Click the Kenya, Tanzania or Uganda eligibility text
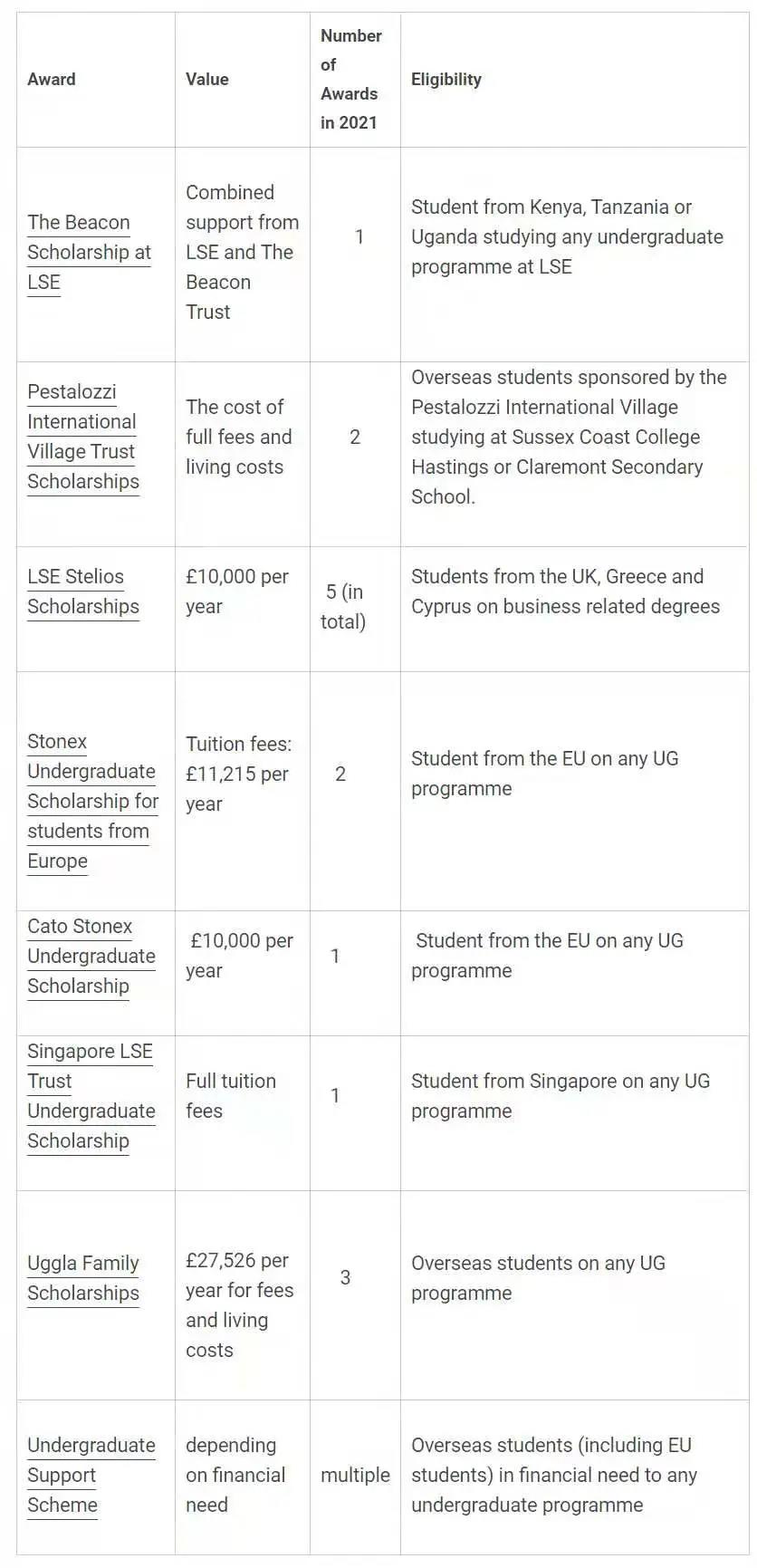Screen dimensions: 757x1568 (x=568, y=236)
